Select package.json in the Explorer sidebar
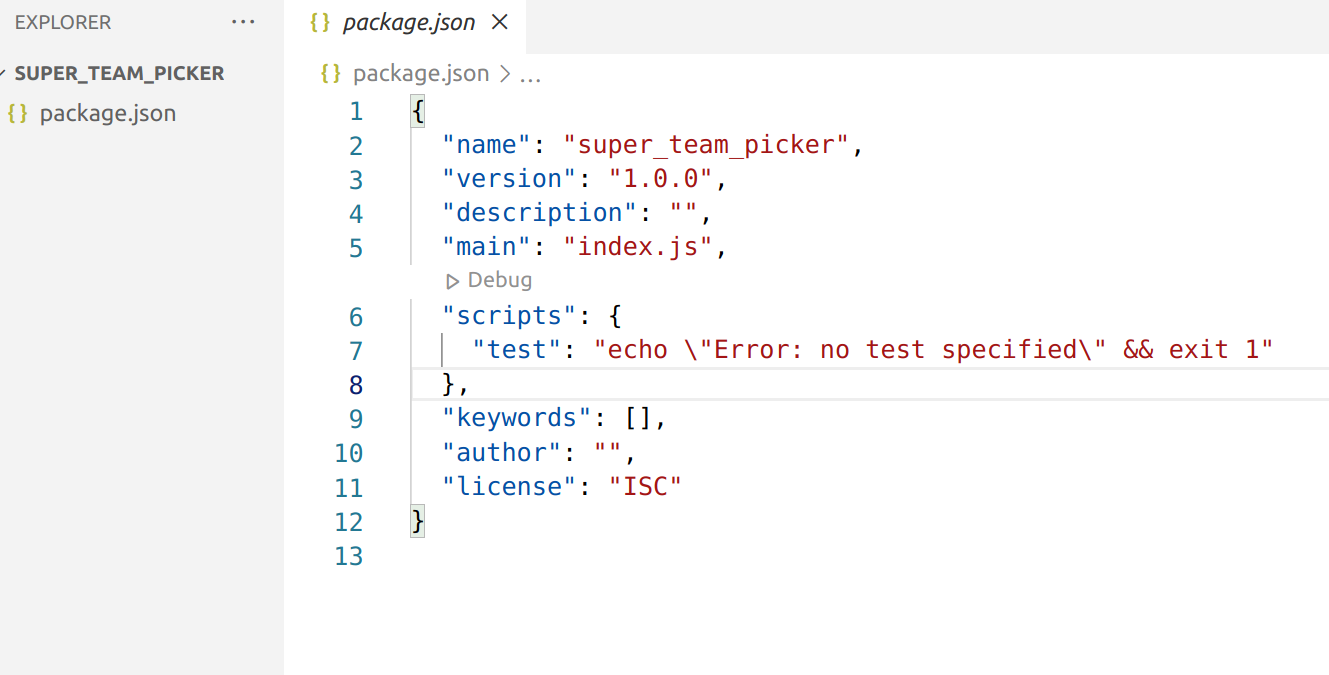1329x675 pixels. pyautogui.click(x=108, y=113)
